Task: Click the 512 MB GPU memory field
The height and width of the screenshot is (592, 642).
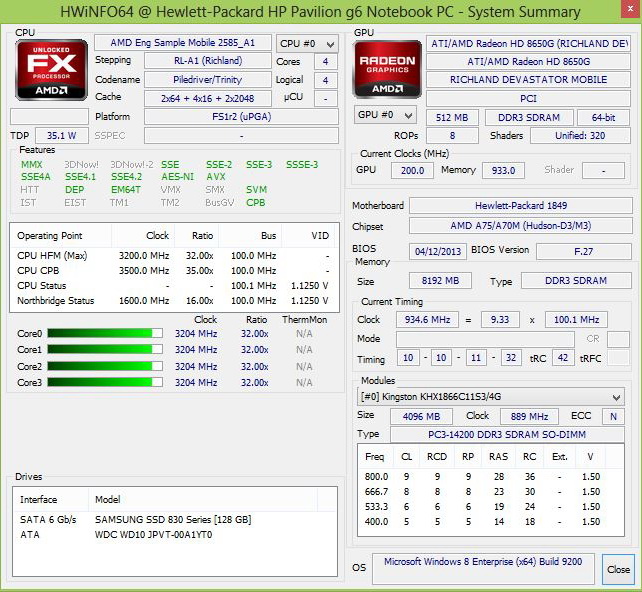Action: click(x=452, y=117)
